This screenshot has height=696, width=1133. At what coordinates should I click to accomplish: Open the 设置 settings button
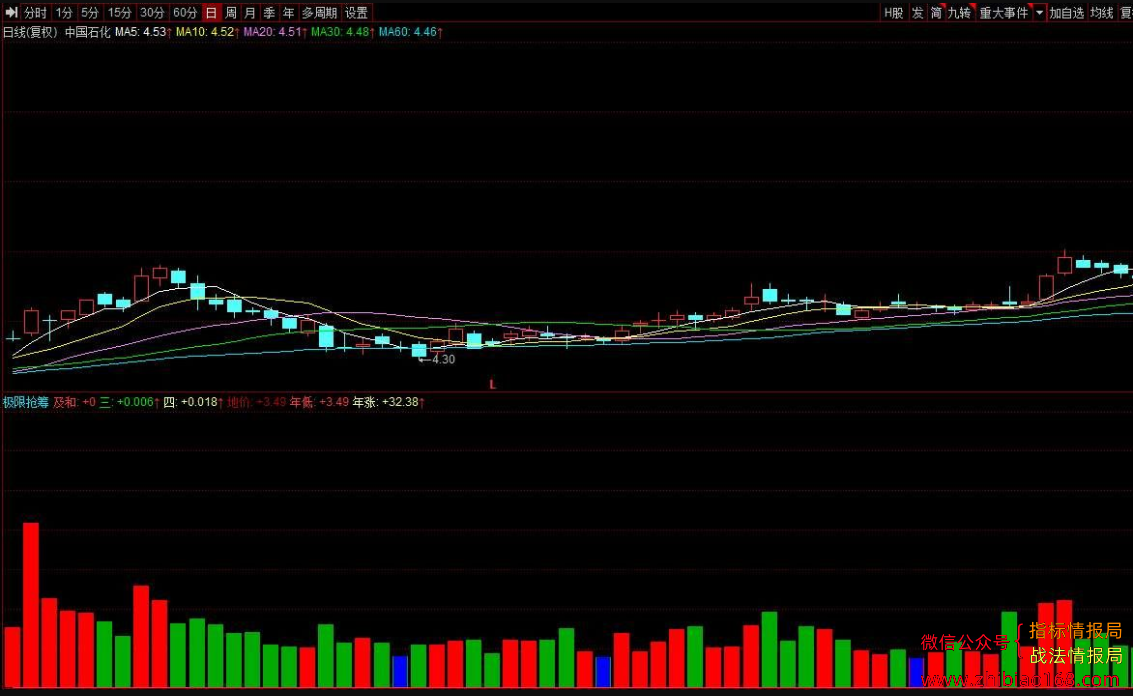(x=356, y=12)
